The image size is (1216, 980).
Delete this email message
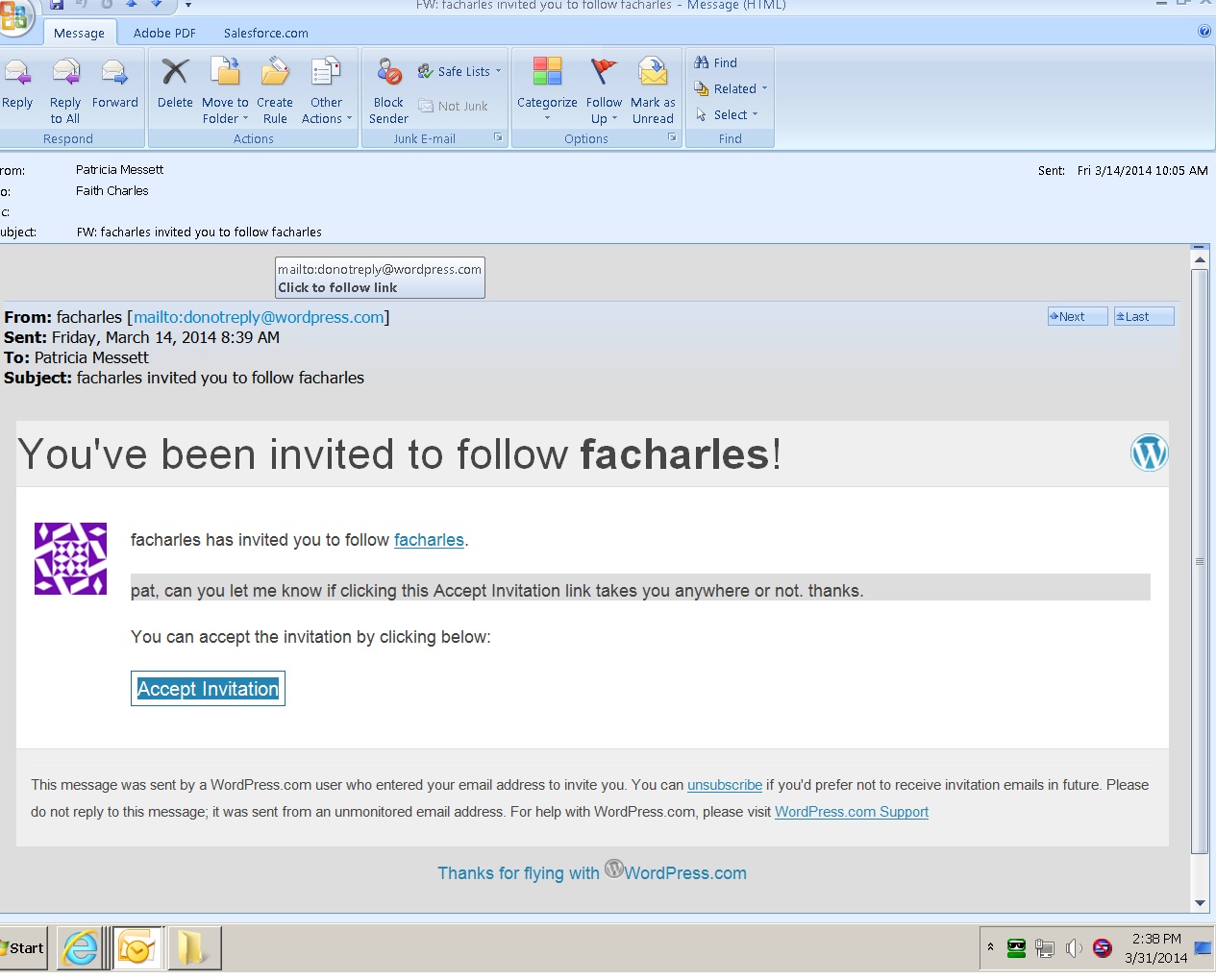click(x=174, y=82)
